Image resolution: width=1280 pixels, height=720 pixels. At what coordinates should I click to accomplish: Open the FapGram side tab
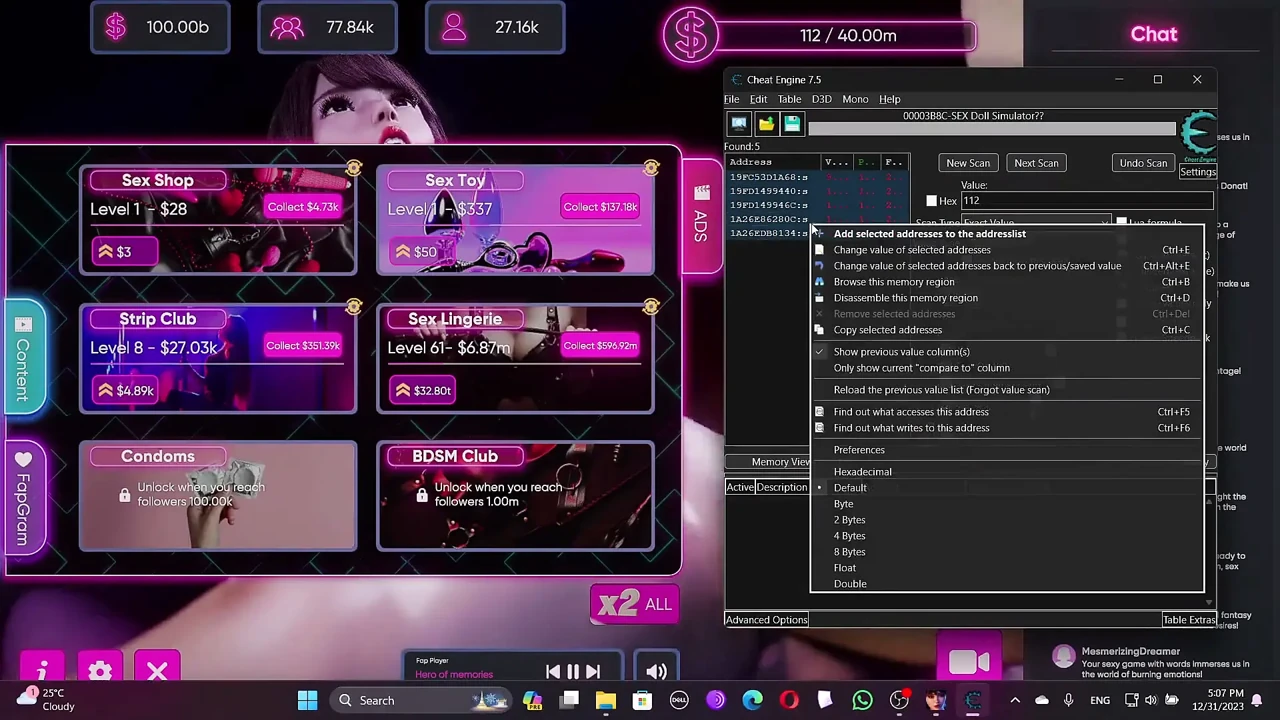24,497
